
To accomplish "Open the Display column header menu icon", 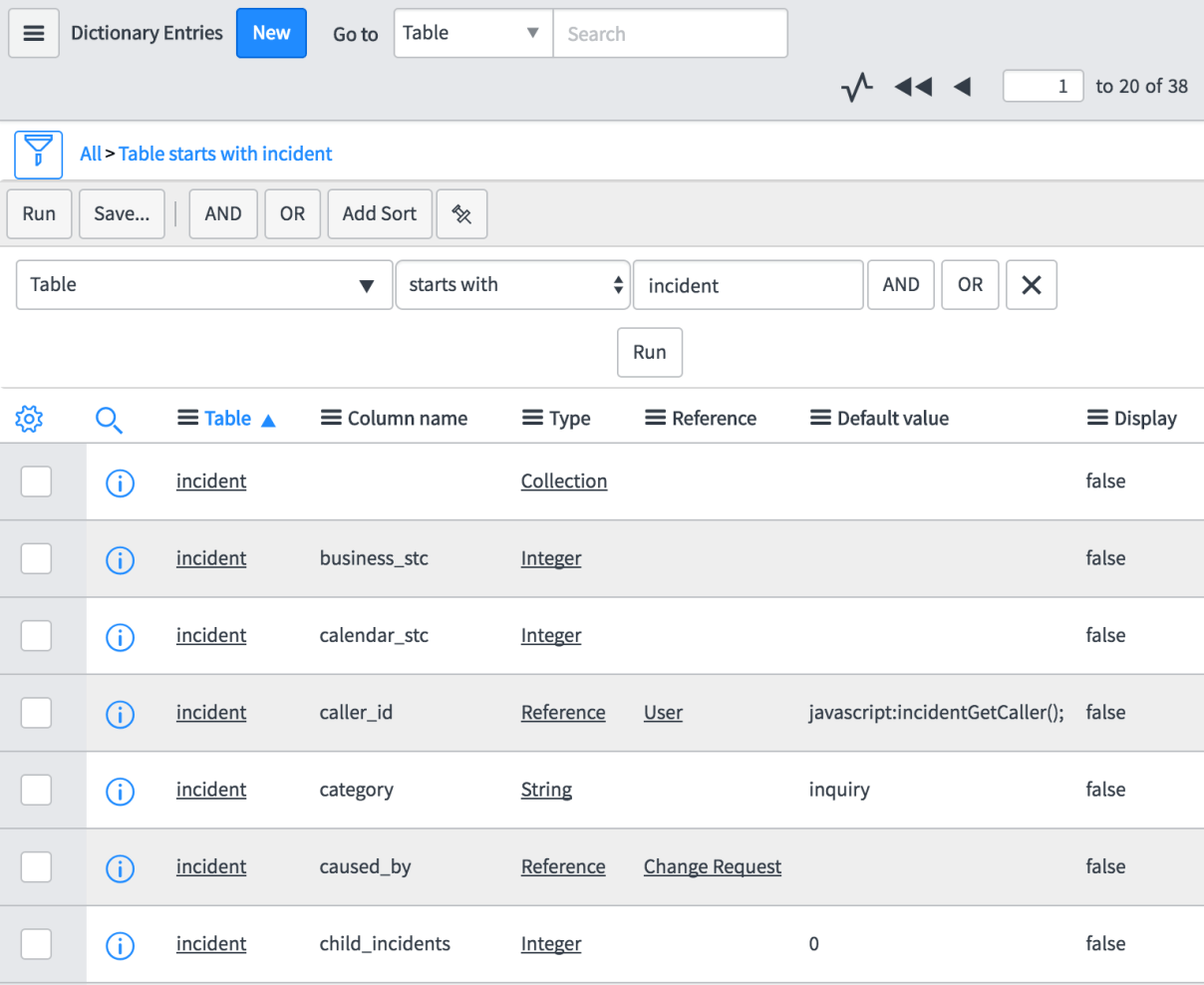I will click(1097, 418).
